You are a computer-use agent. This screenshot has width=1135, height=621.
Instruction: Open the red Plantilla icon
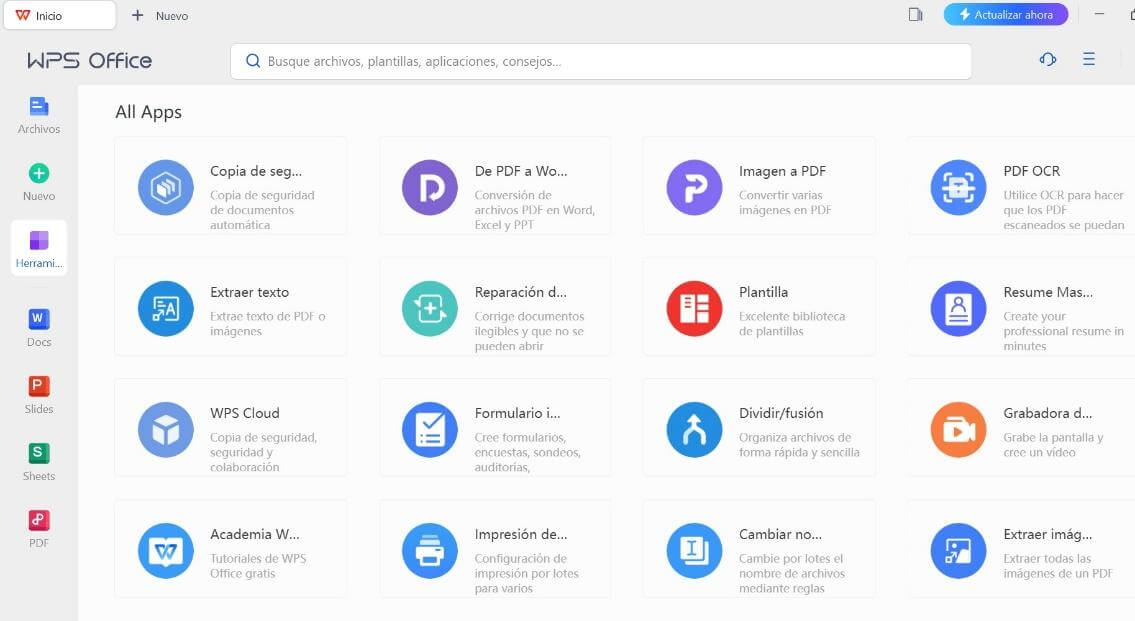click(x=694, y=309)
